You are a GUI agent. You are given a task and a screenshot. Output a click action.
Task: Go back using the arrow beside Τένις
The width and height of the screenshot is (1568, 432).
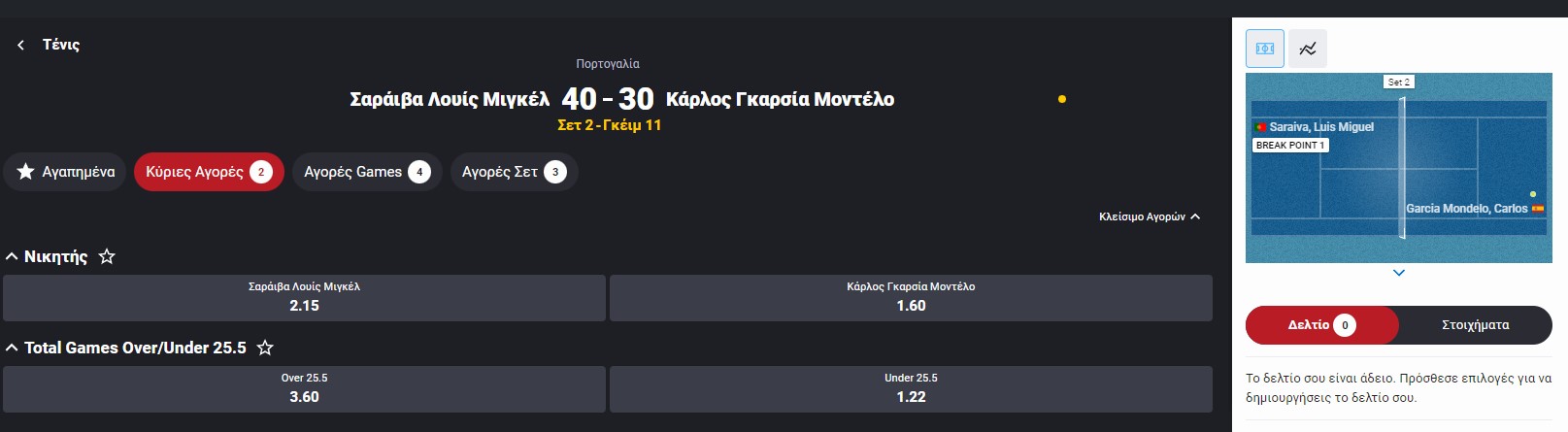click(20, 45)
